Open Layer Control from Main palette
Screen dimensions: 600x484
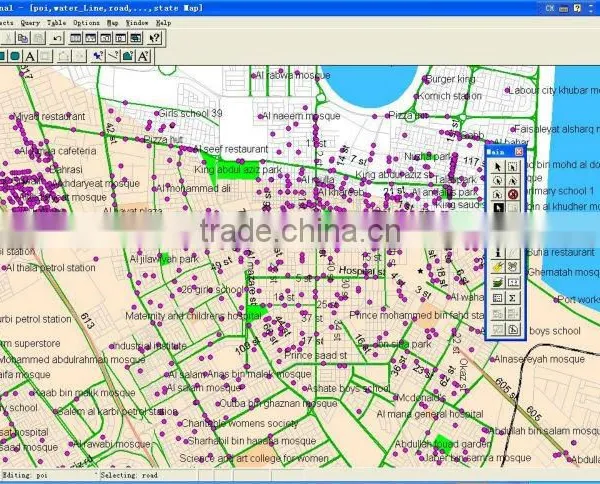click(x=497, y=283)
